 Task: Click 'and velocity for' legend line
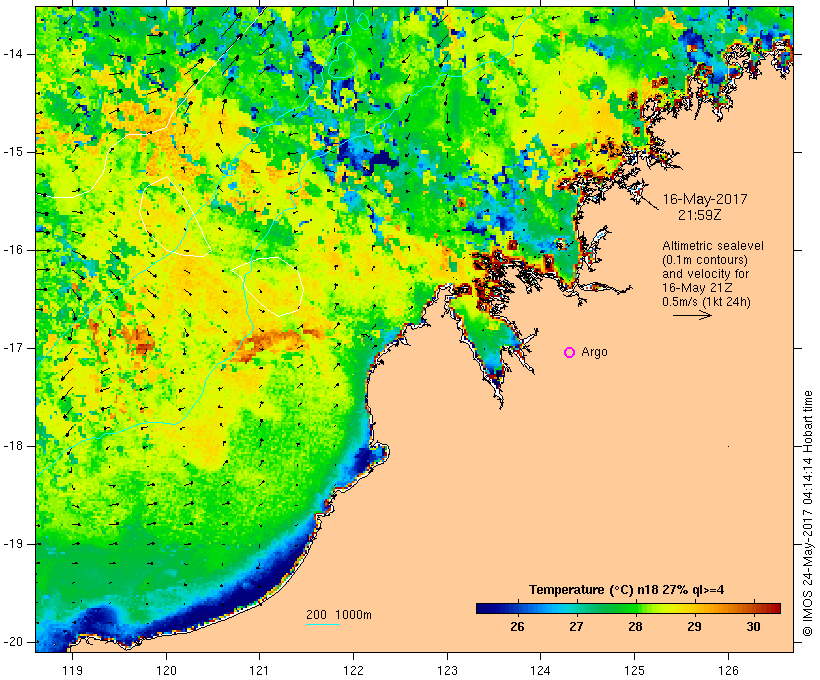(x=705, y=274)
